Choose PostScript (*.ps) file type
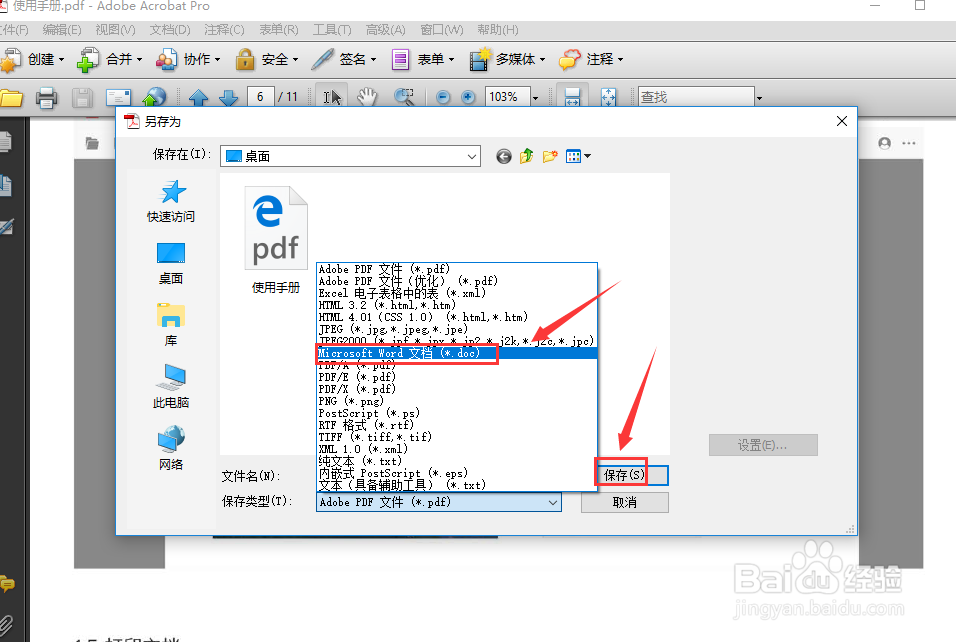 click(457, 413)
